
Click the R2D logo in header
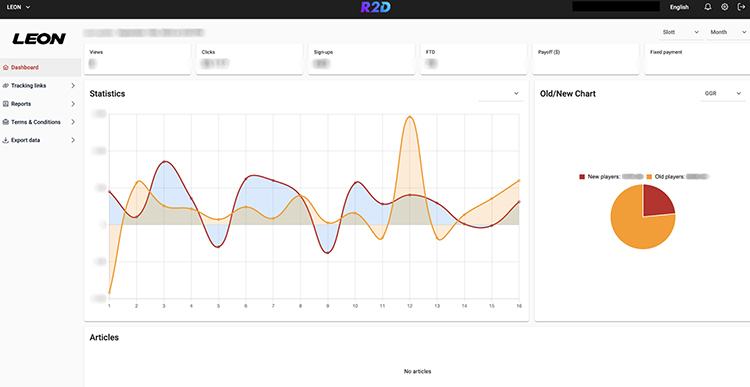(375, 7)
